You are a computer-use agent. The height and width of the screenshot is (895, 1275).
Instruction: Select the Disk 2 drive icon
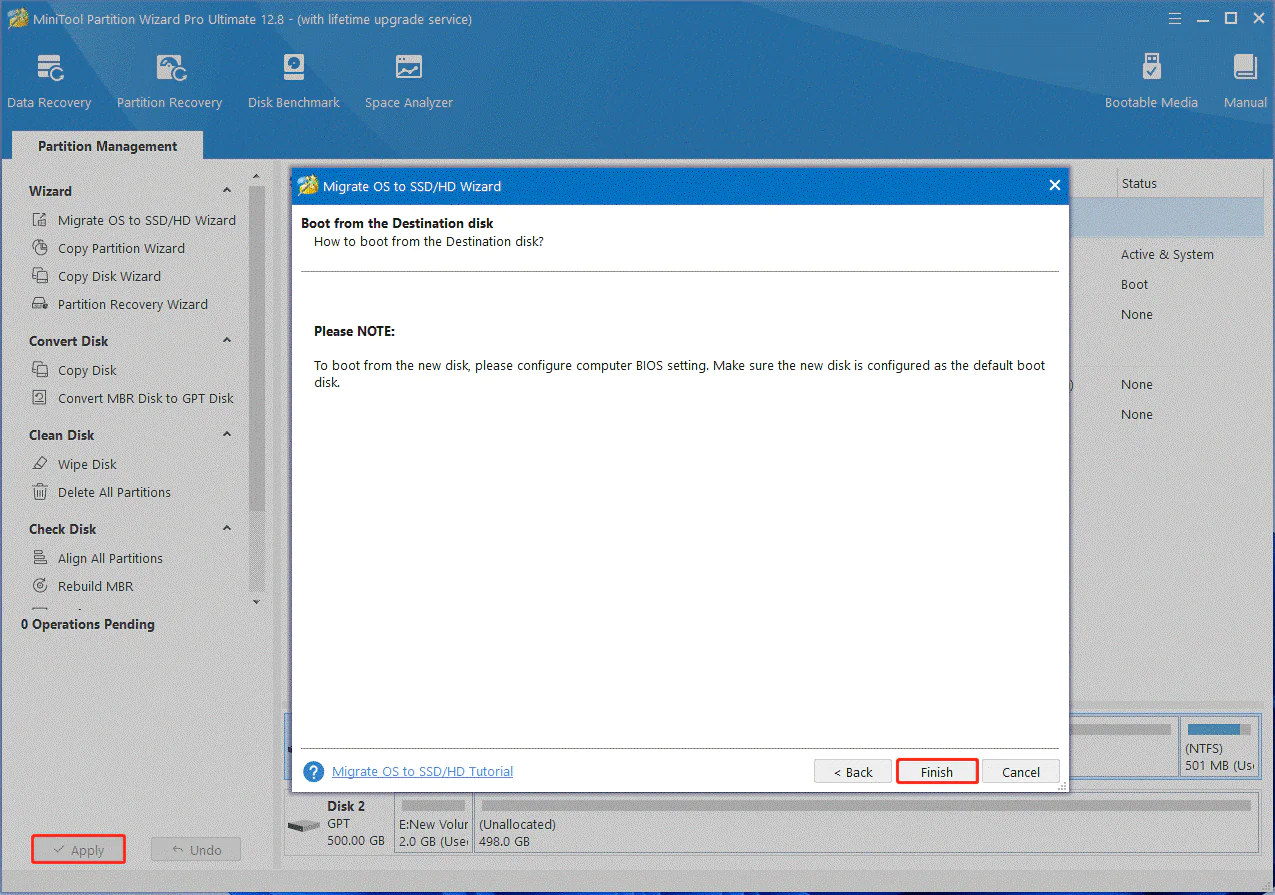click(303, 826)
